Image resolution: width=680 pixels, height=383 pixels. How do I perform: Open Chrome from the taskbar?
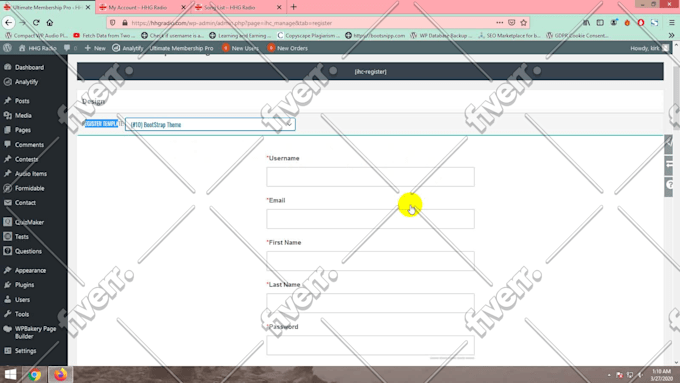(35, 374)
